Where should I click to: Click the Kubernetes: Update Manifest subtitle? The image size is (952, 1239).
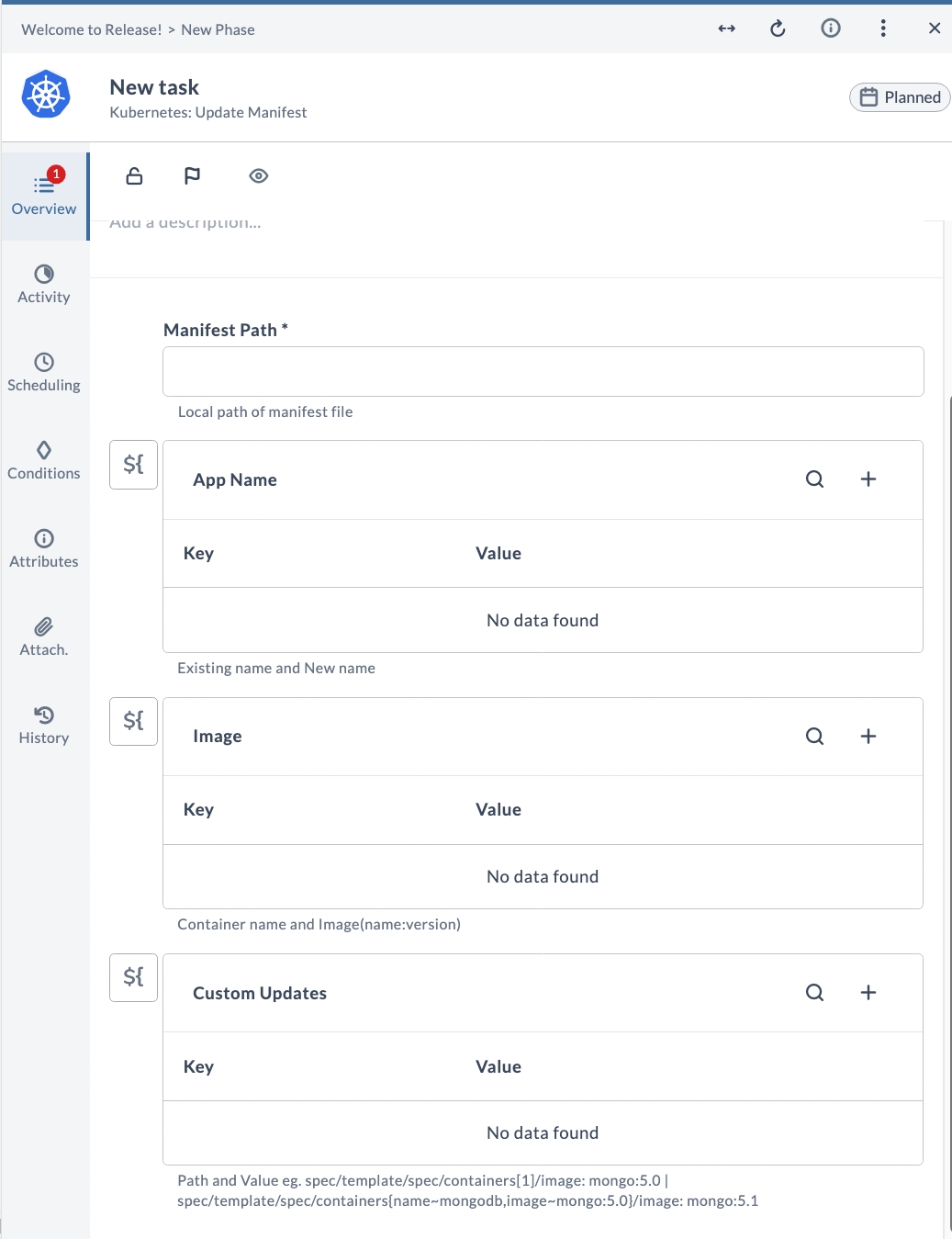point(208,112)
